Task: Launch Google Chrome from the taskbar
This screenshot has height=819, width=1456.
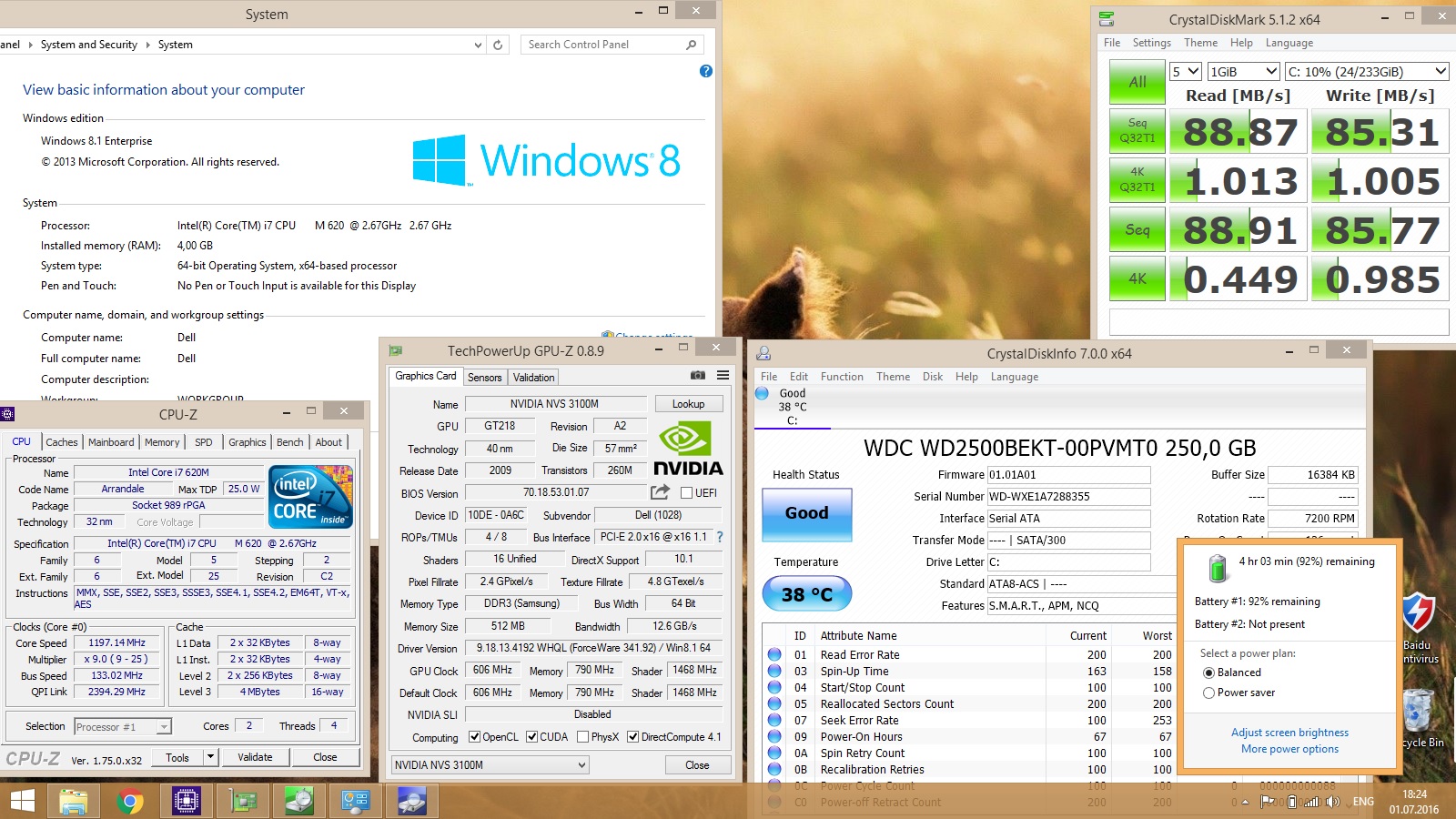Action: coord(130,801)
